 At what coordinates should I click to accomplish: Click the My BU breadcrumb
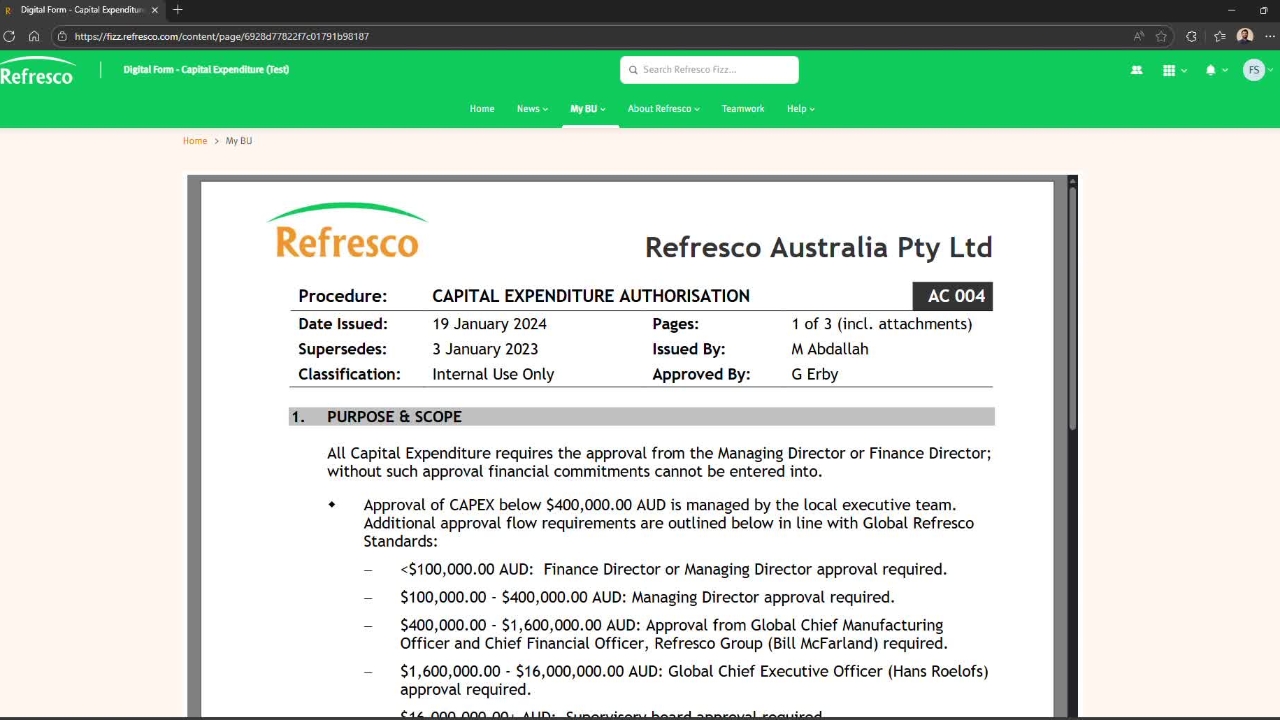pyautogui.click(x=239, y=141)
